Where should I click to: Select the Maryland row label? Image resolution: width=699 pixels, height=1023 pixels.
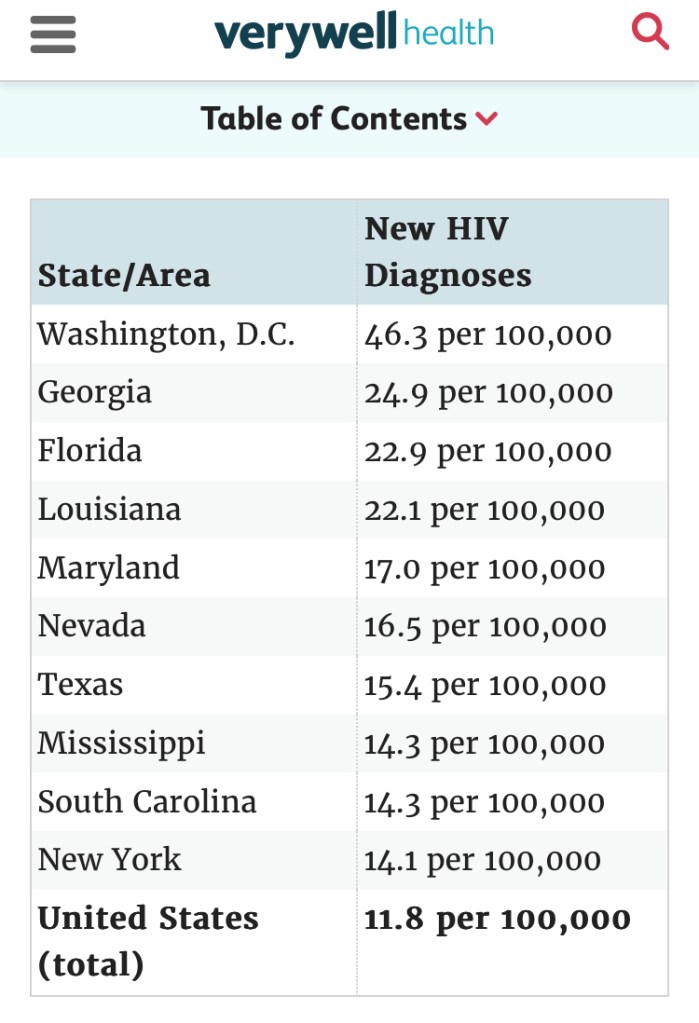tap(109, 568)
